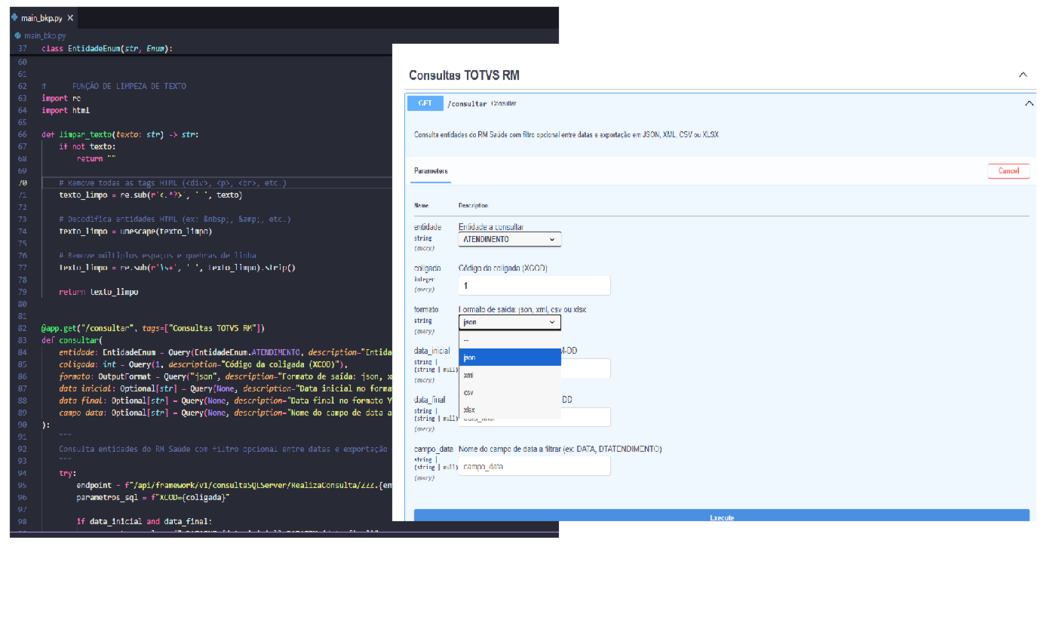Collapse the Consultas TOTVS RM section chevron
Image resolution: width=1050 pixels, height=629 pixels.
pos(1023,75)
